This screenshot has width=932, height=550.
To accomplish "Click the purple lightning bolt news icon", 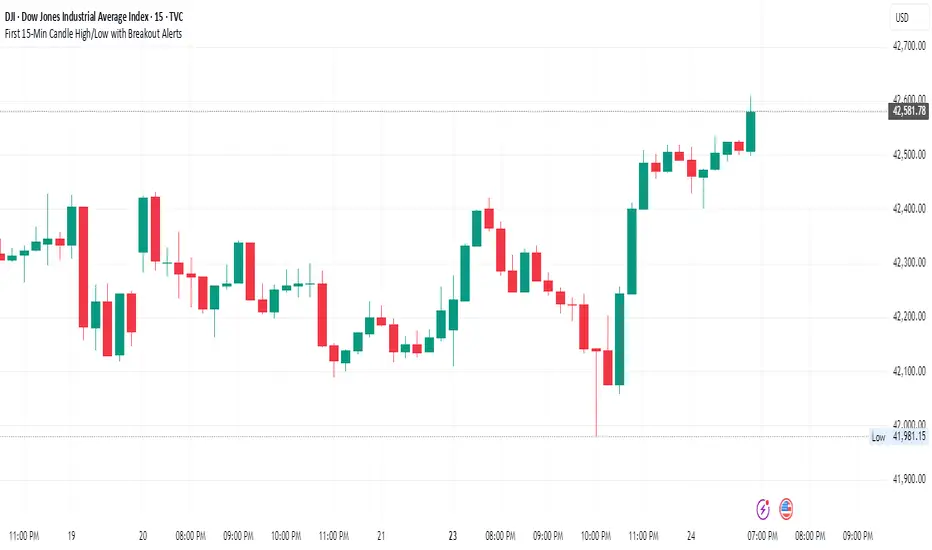I will click(x=765, y=508).
